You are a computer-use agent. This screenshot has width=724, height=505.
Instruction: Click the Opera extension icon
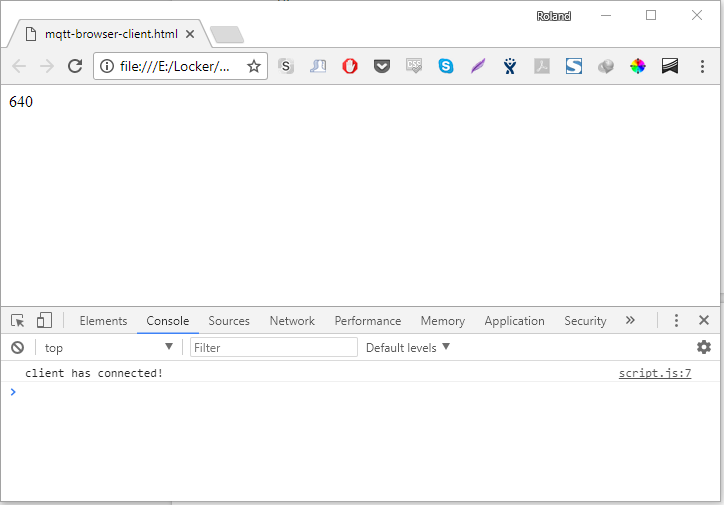350,67
